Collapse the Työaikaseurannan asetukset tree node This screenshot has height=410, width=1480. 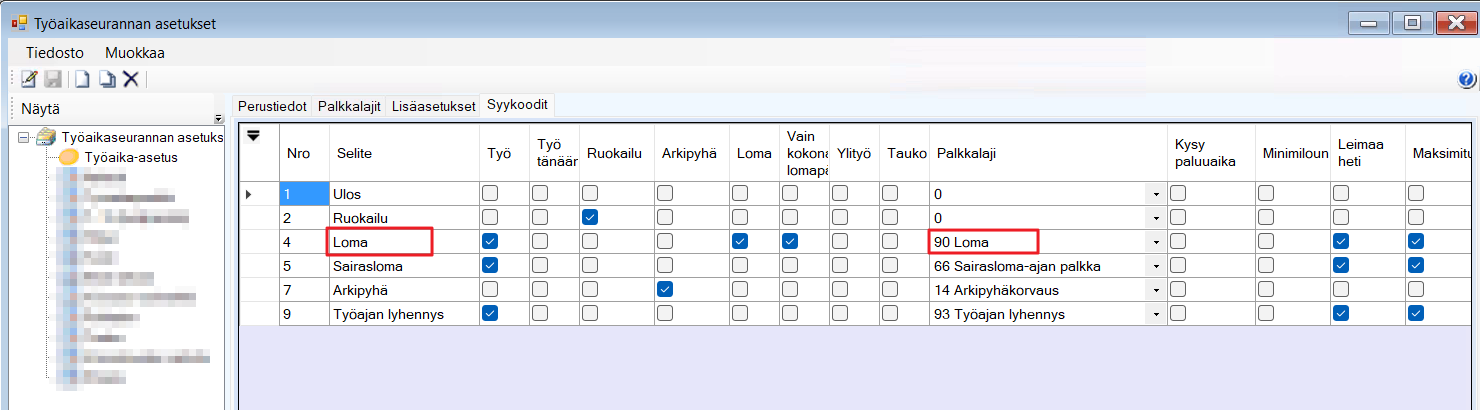(x=23, y=137)
